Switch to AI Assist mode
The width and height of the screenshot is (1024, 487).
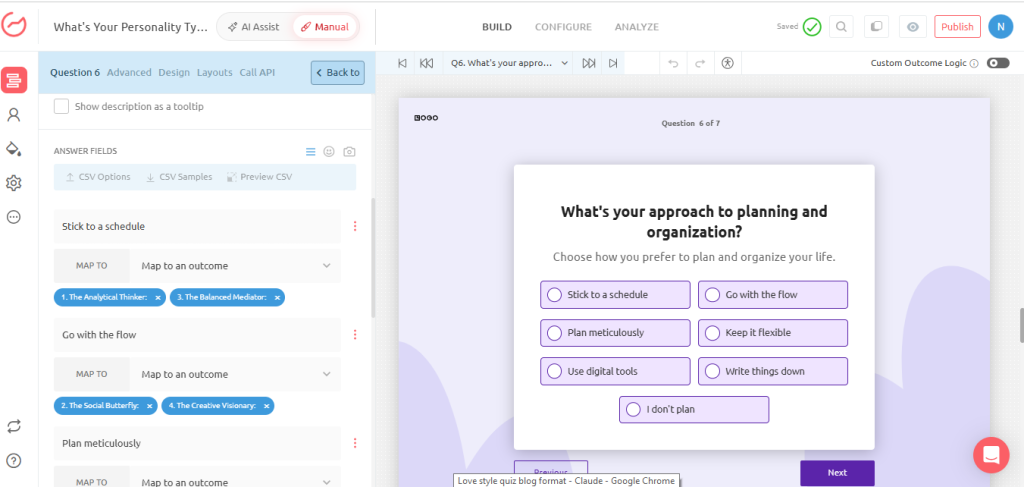coord(253,27)
